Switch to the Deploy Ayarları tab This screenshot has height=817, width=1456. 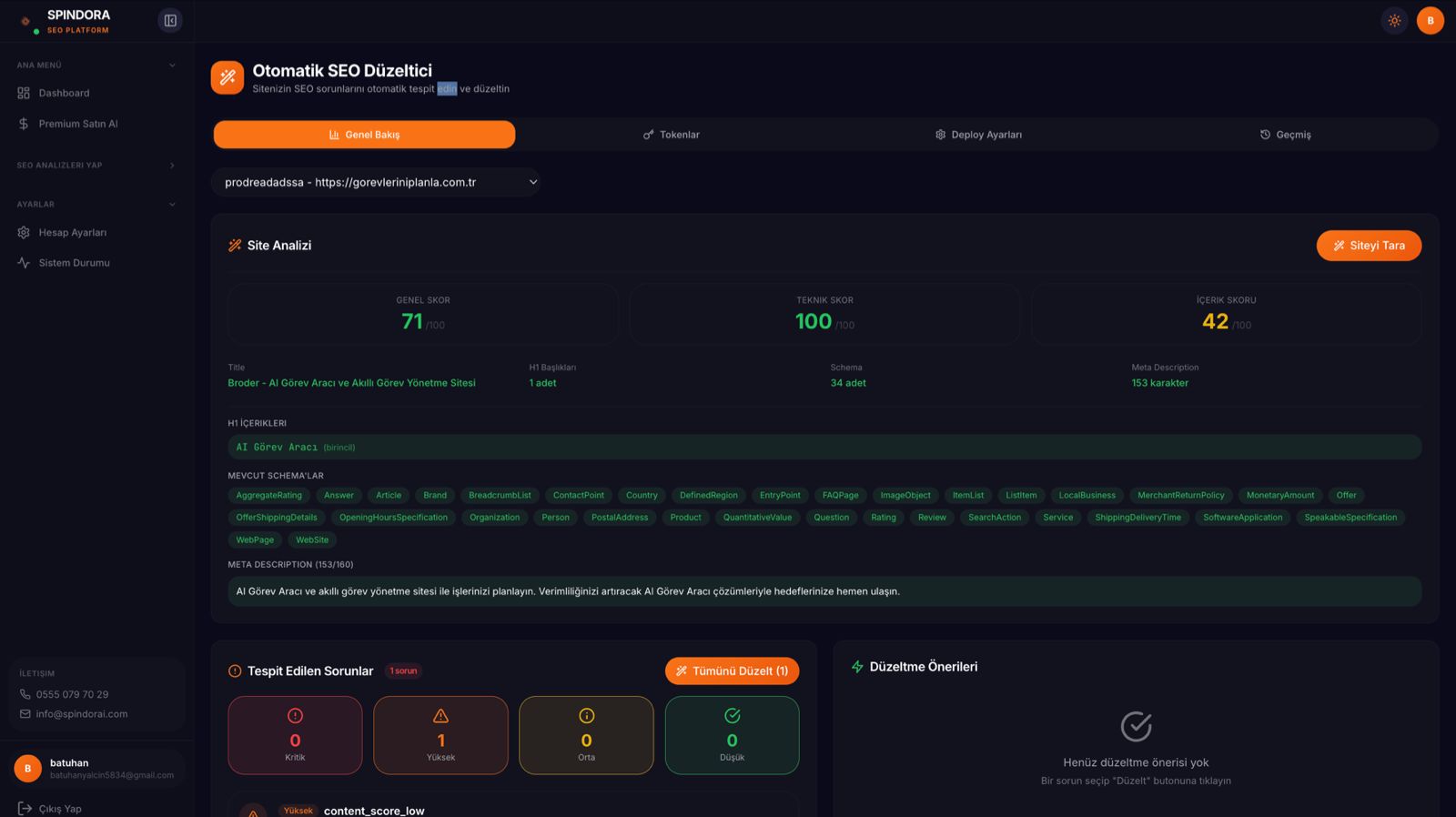pos(978,135)
